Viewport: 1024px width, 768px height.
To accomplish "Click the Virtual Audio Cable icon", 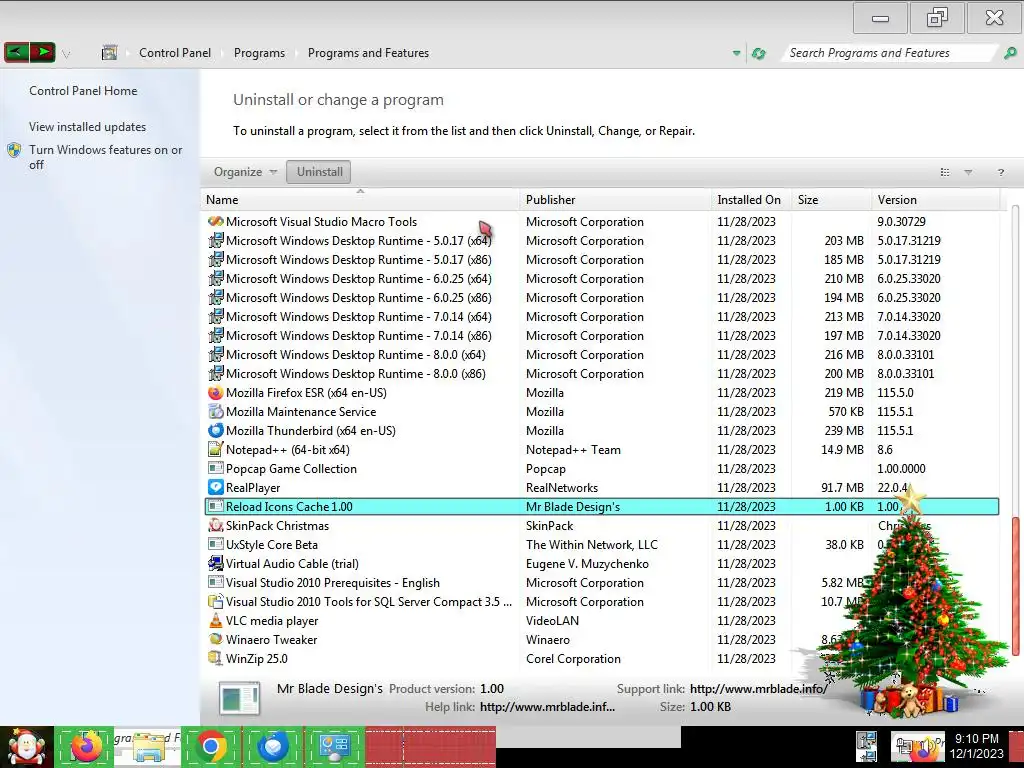I will 216,563.
